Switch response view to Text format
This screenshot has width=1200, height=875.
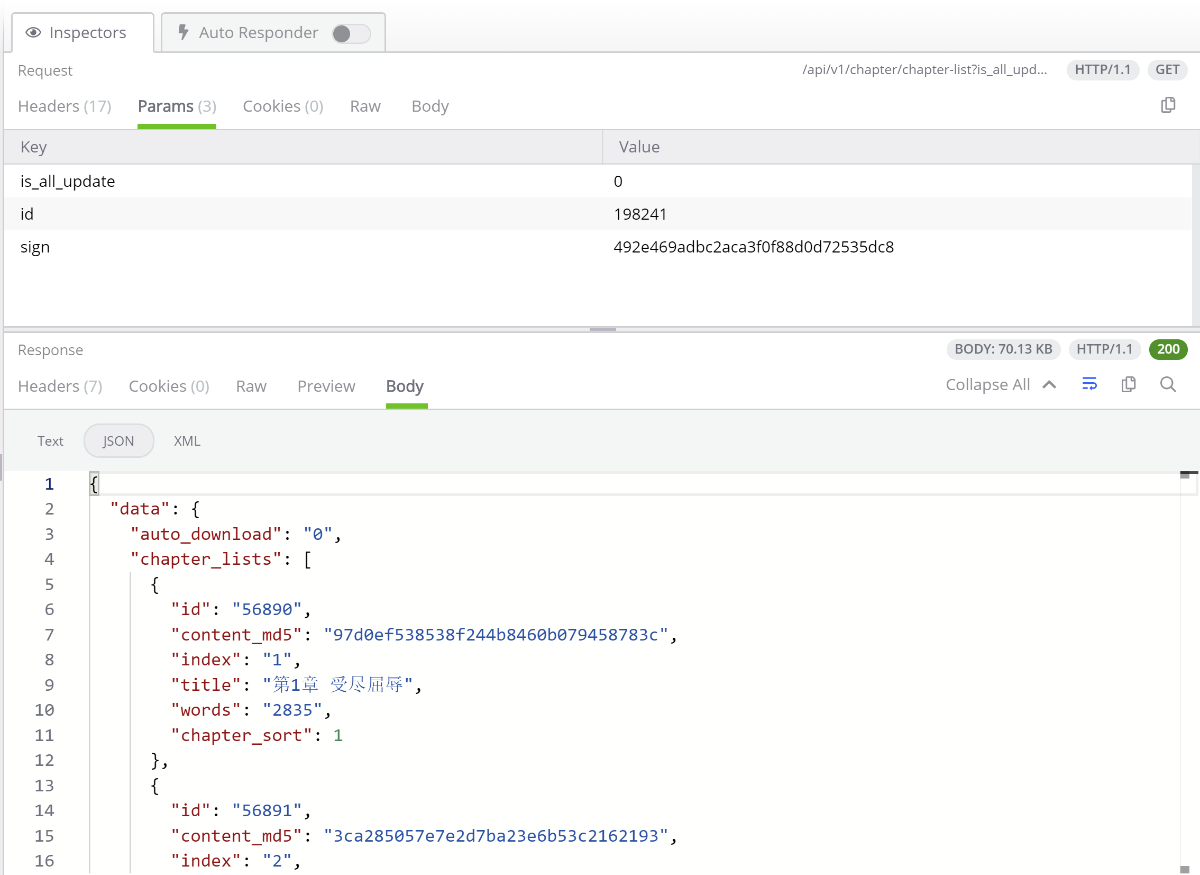pyautogui.click(x=50, y=441)
